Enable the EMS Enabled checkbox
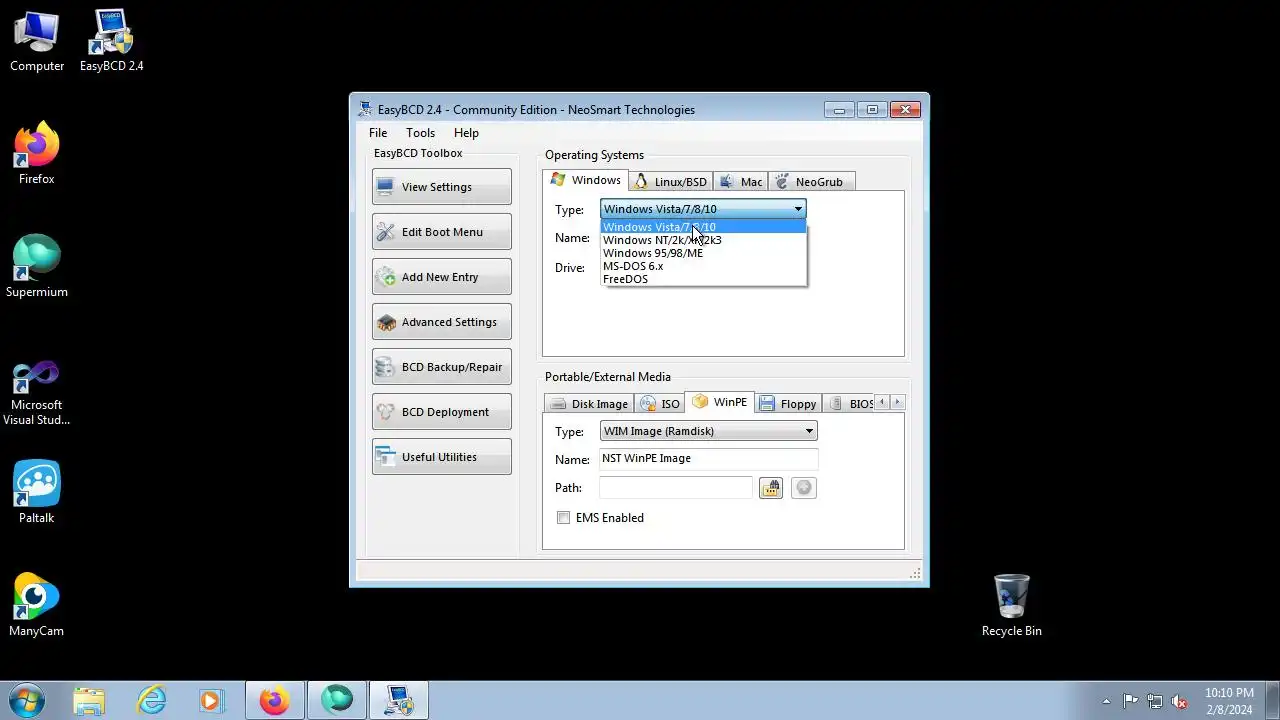Viewport: 1280px width, 720px height. pyautogui.click(x=564, y=518)
